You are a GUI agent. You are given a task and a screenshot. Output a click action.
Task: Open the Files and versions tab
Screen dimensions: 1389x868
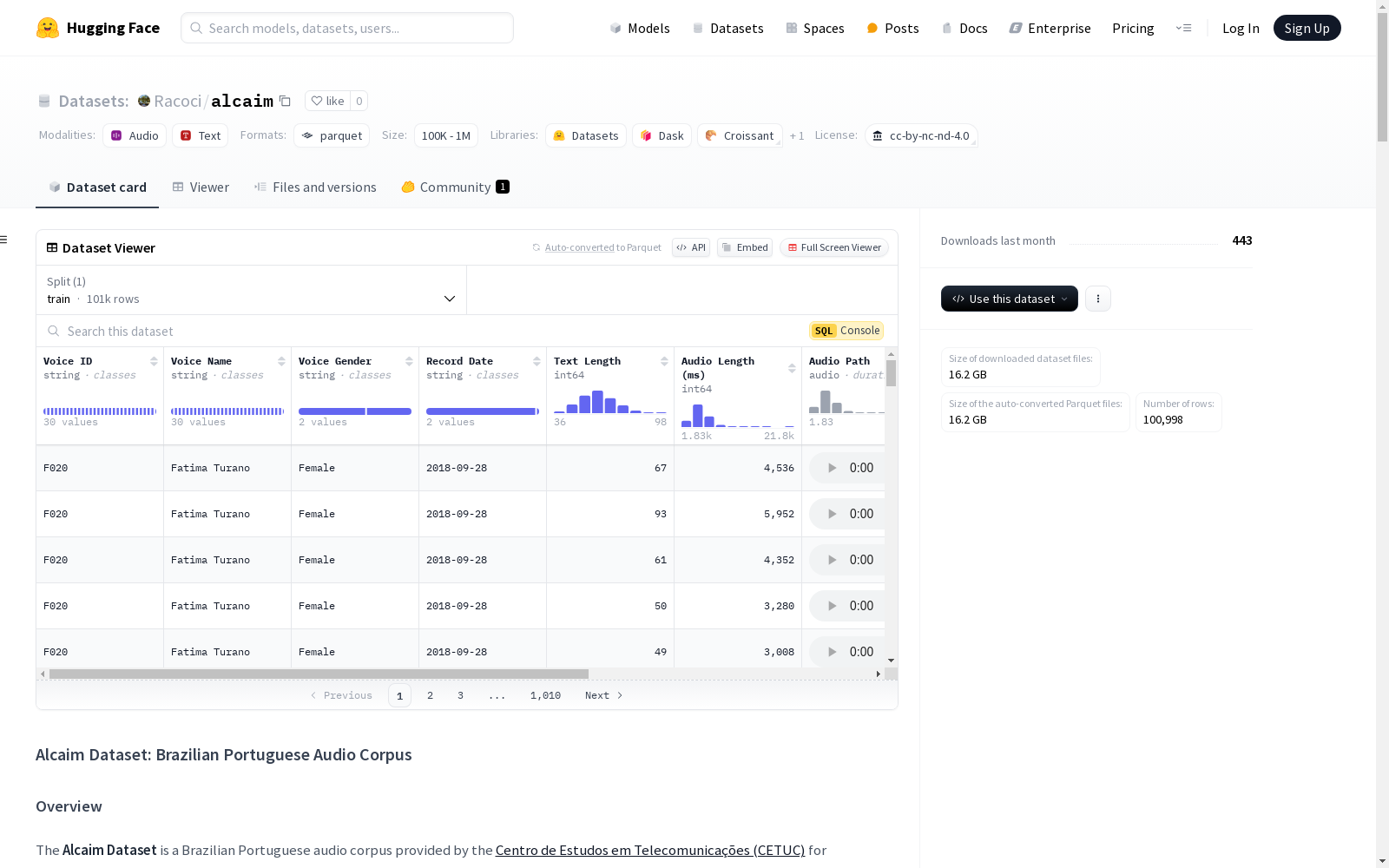pos(315,187)
